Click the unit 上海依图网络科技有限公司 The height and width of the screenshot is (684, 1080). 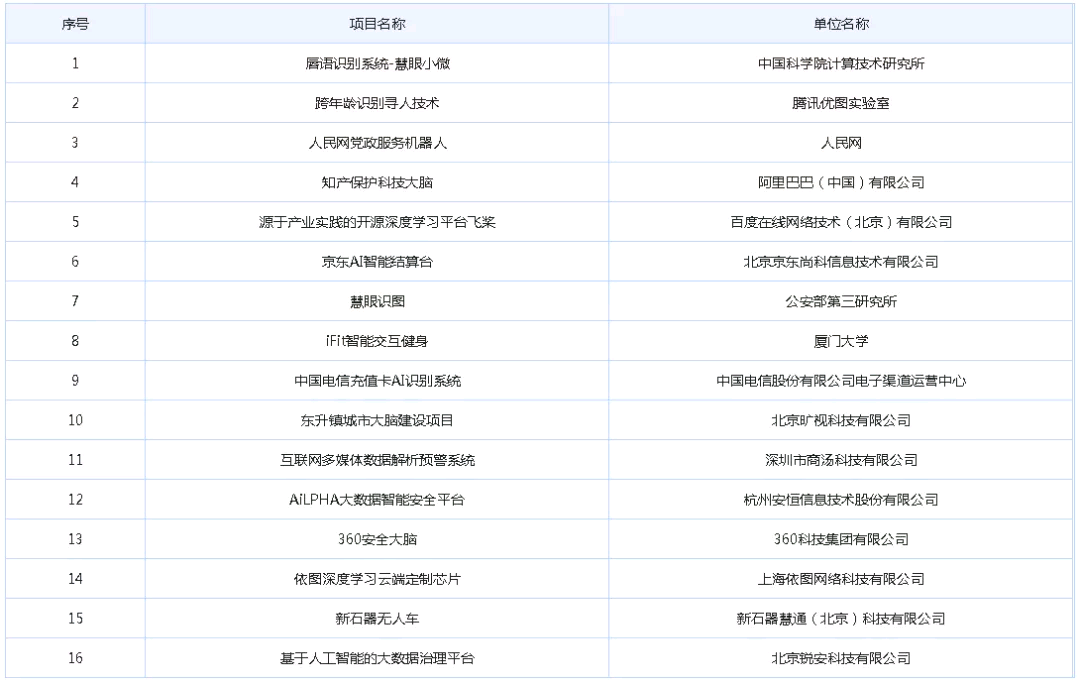841,579
